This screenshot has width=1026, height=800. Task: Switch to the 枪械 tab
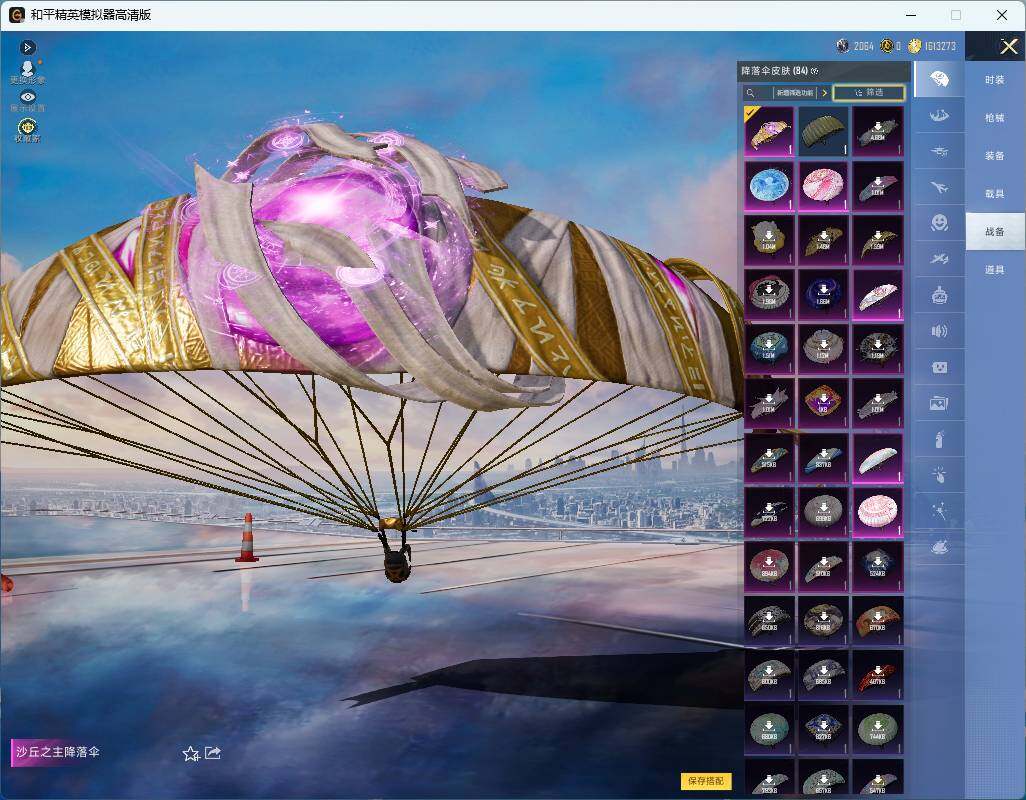(x=995, y=118)
